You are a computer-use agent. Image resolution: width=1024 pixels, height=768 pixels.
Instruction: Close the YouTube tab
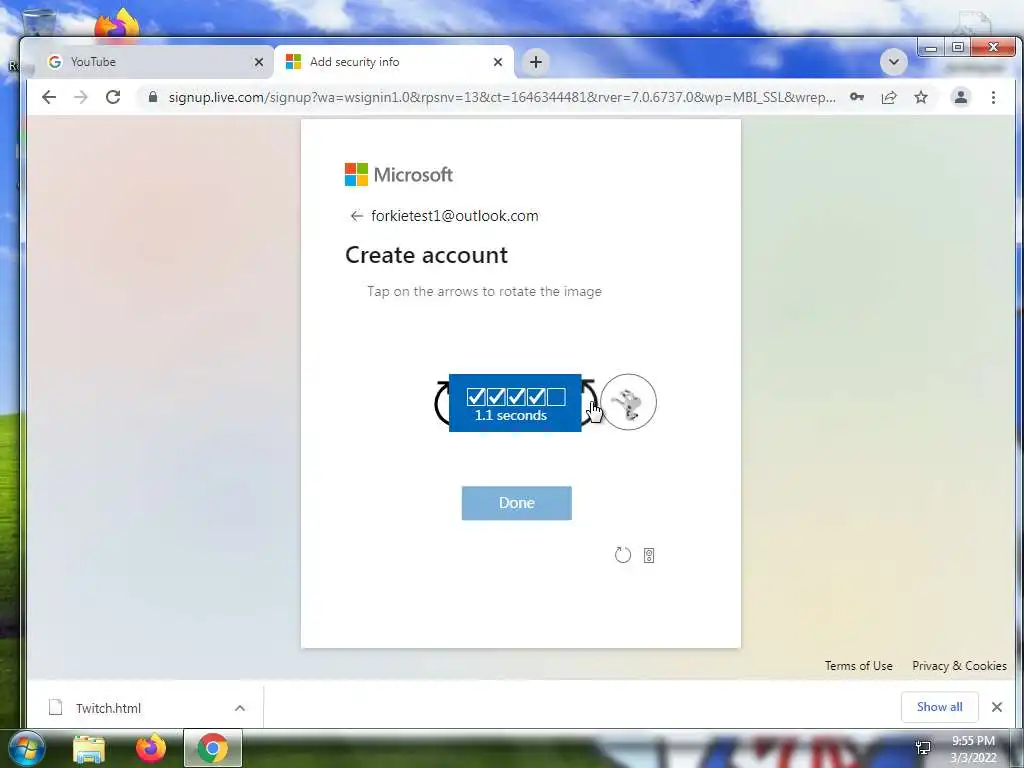(x=259, y=62)
